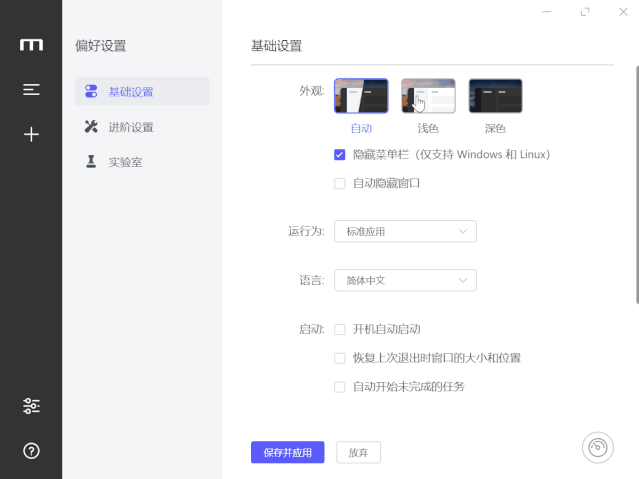Click the lab flask icon beside 实验室
This screenshot has width=639, height=479.
(x=91, y=162)
